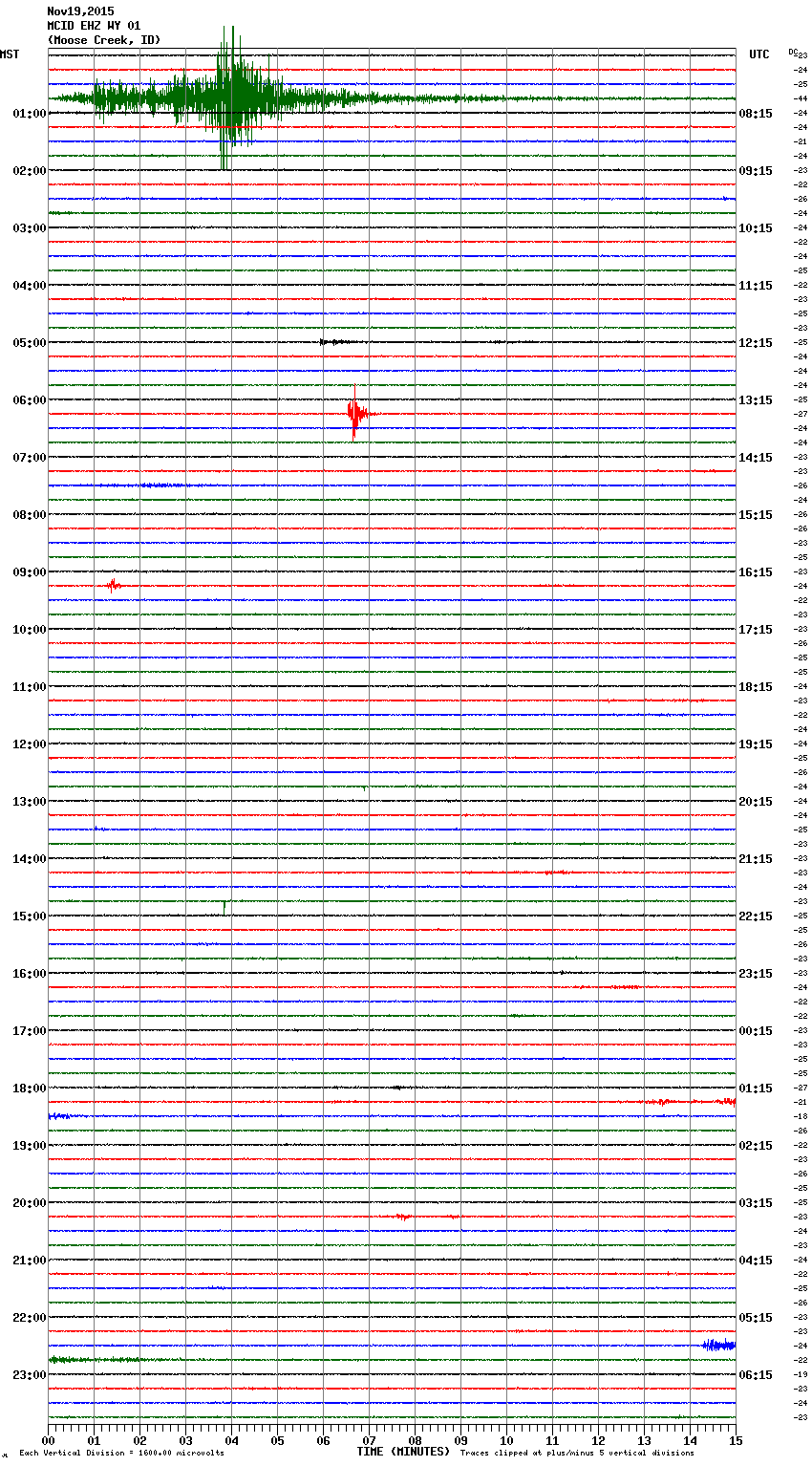812x1466 pixels.
Task: Select the 20:00 MST time label
Action: [x=30, y=1203]
